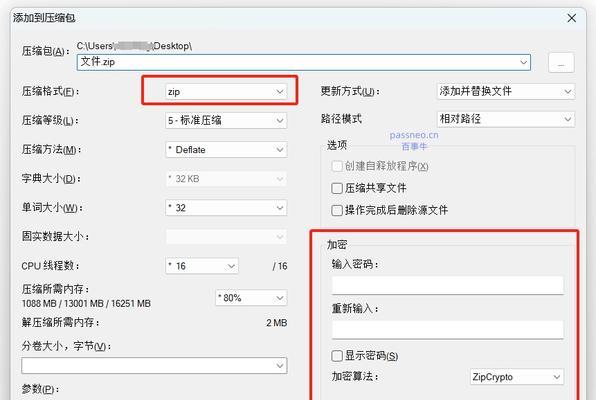Expand the 分卷大小 volume size combo box
This screenshot has height=400, width=596.
click(x=154, y=365)
